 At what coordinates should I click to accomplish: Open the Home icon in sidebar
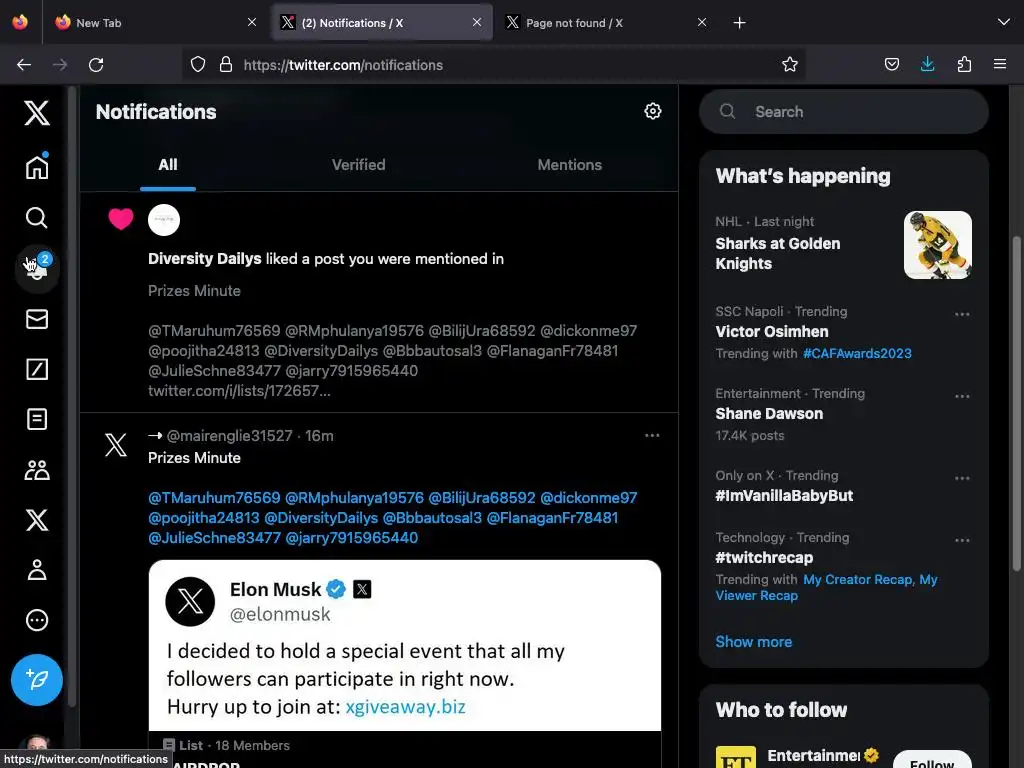point(37,167)
